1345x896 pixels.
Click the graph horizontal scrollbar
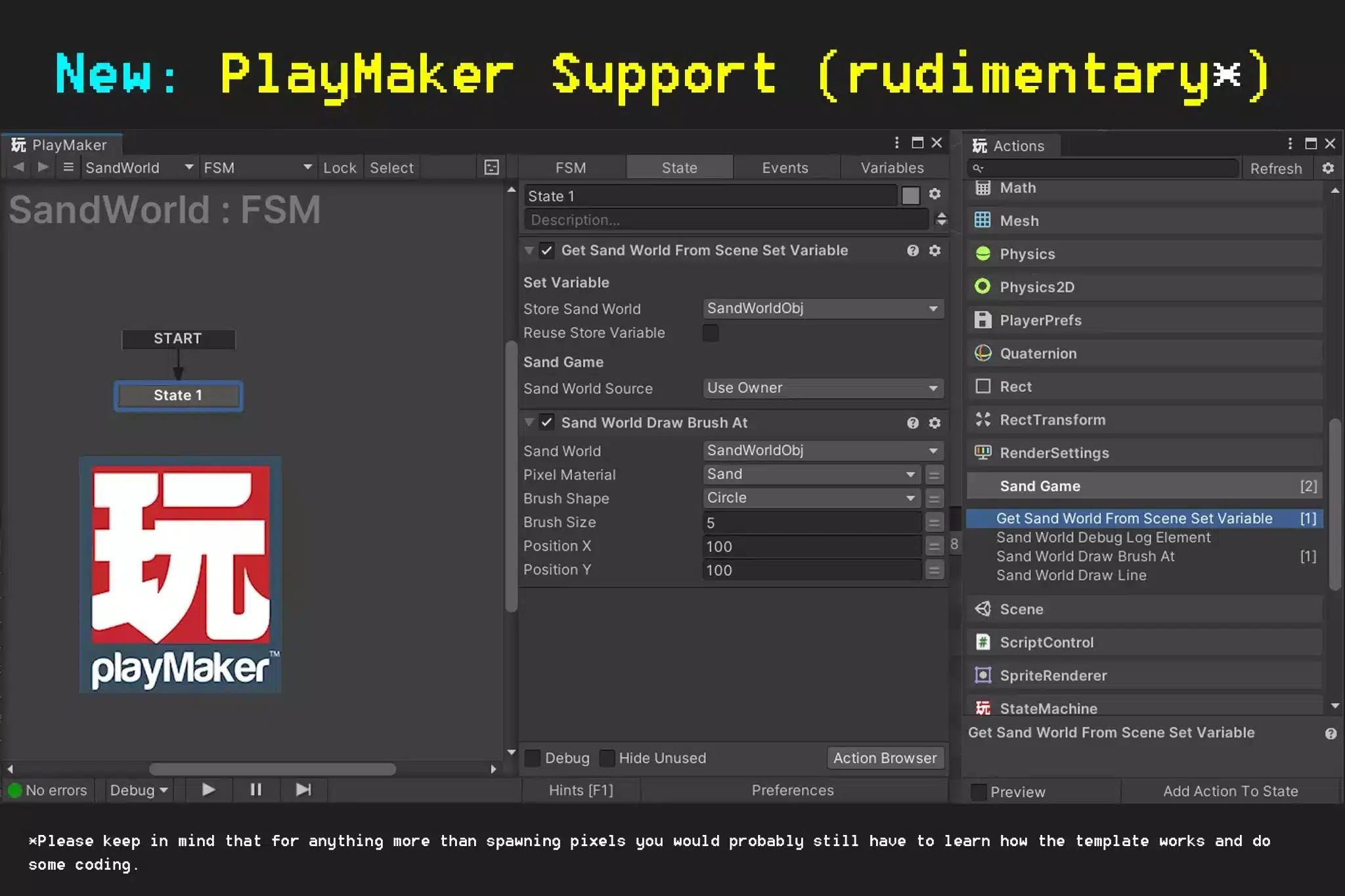point(273,769)
